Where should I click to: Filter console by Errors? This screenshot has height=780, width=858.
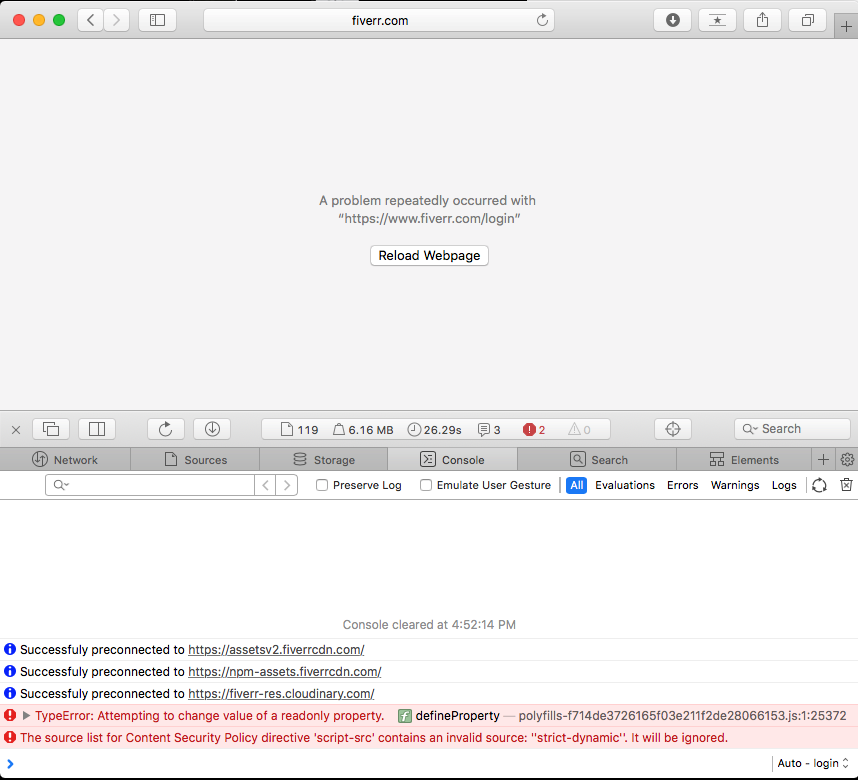pos(682,485)
